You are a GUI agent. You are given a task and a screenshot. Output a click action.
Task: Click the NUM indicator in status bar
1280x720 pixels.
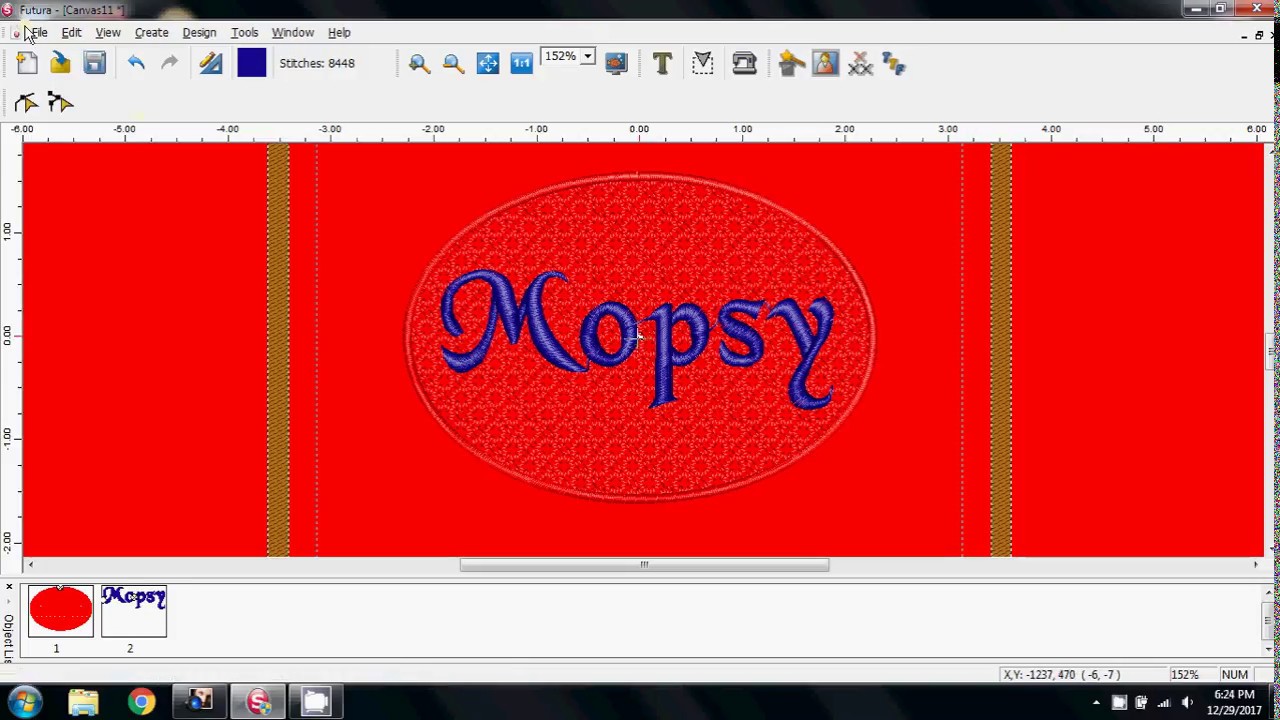(1235, 675)
